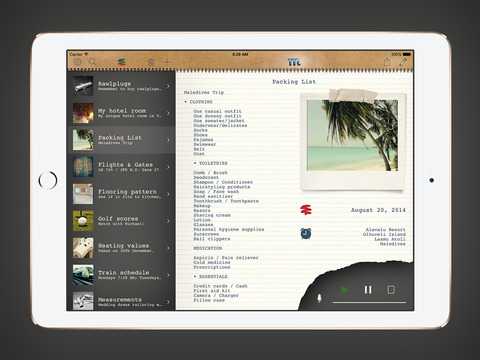Open the Golf scores note
The width and height of the screenshot is (480, 360).
pyautogui.click(x=121, y=221)
